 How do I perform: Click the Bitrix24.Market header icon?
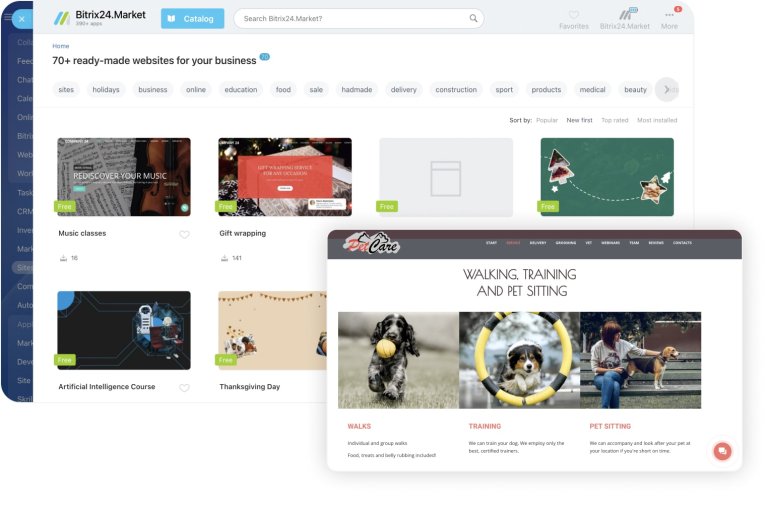[627, 14]
